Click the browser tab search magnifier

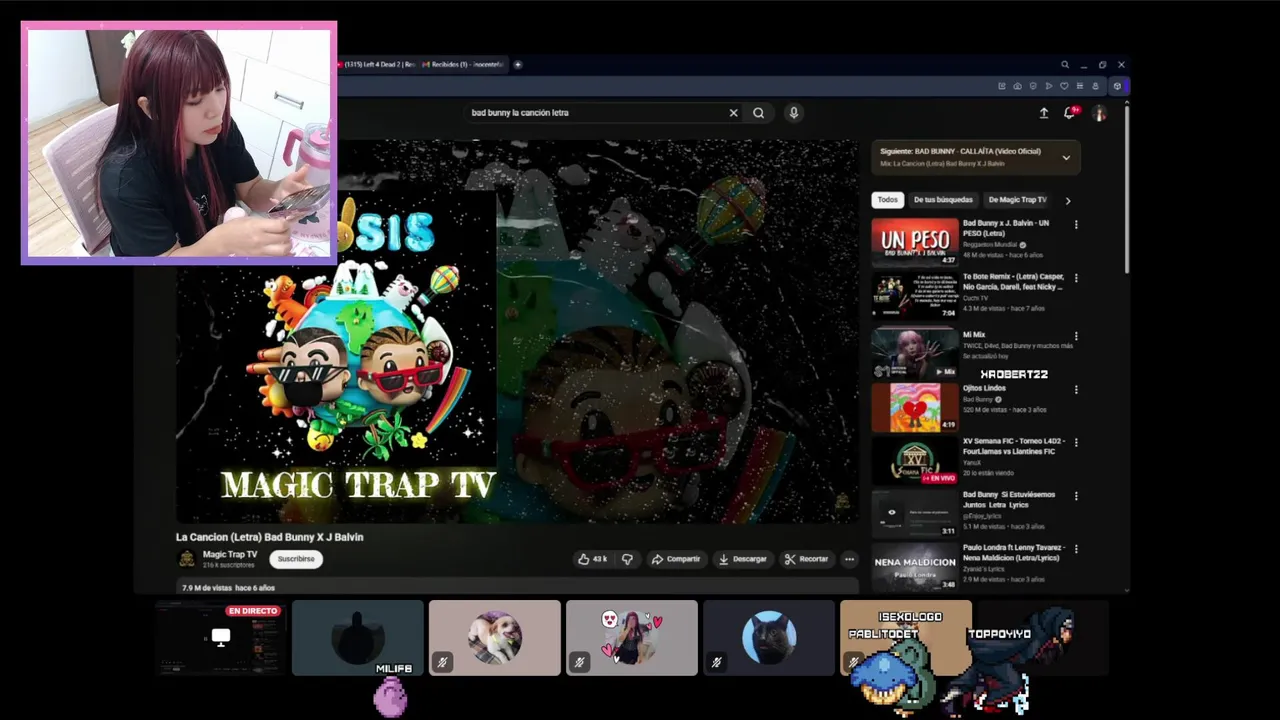[x=1065, y=65]
